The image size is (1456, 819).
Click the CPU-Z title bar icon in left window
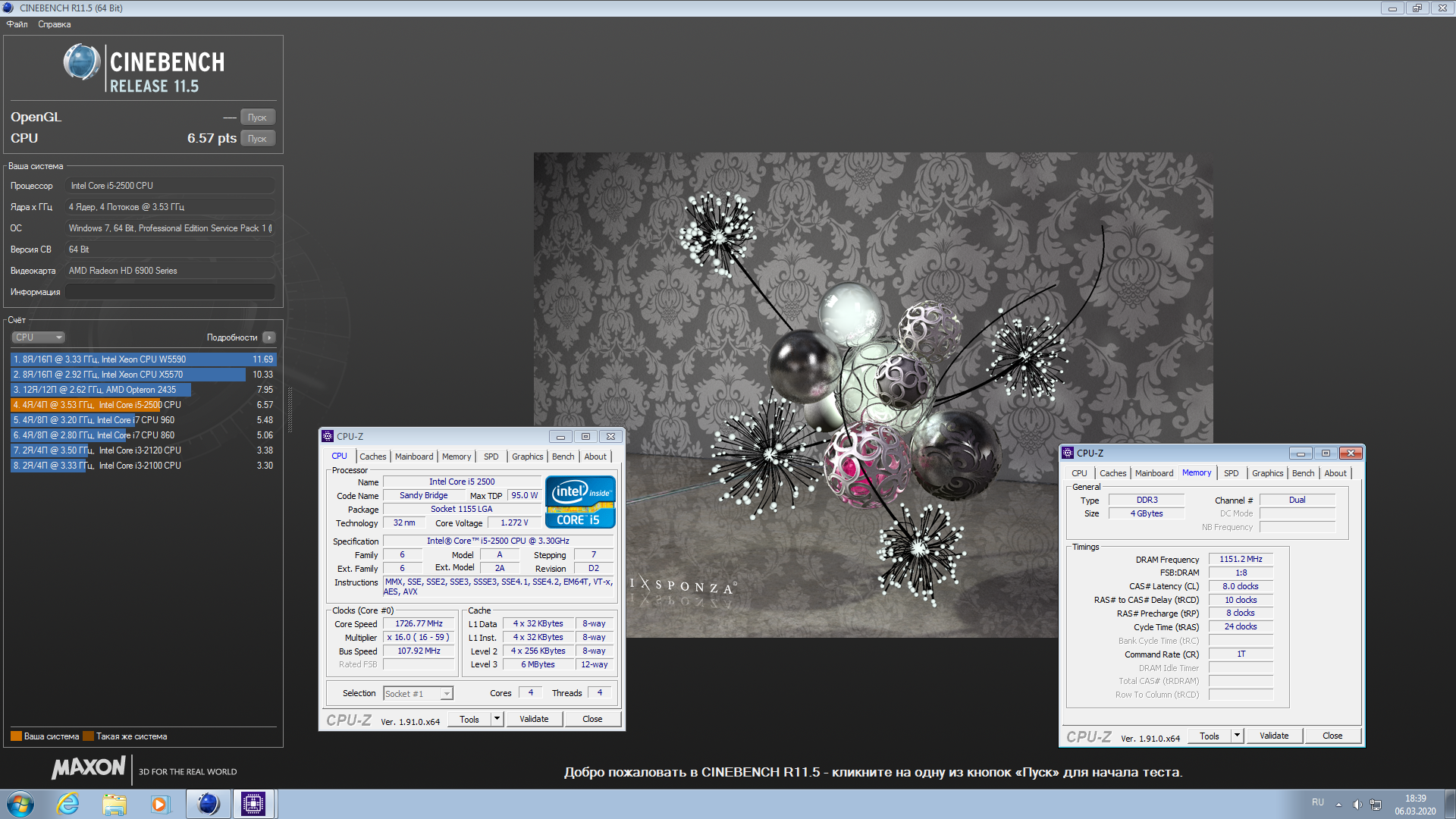pyautogui.click(x=328, y=436)
